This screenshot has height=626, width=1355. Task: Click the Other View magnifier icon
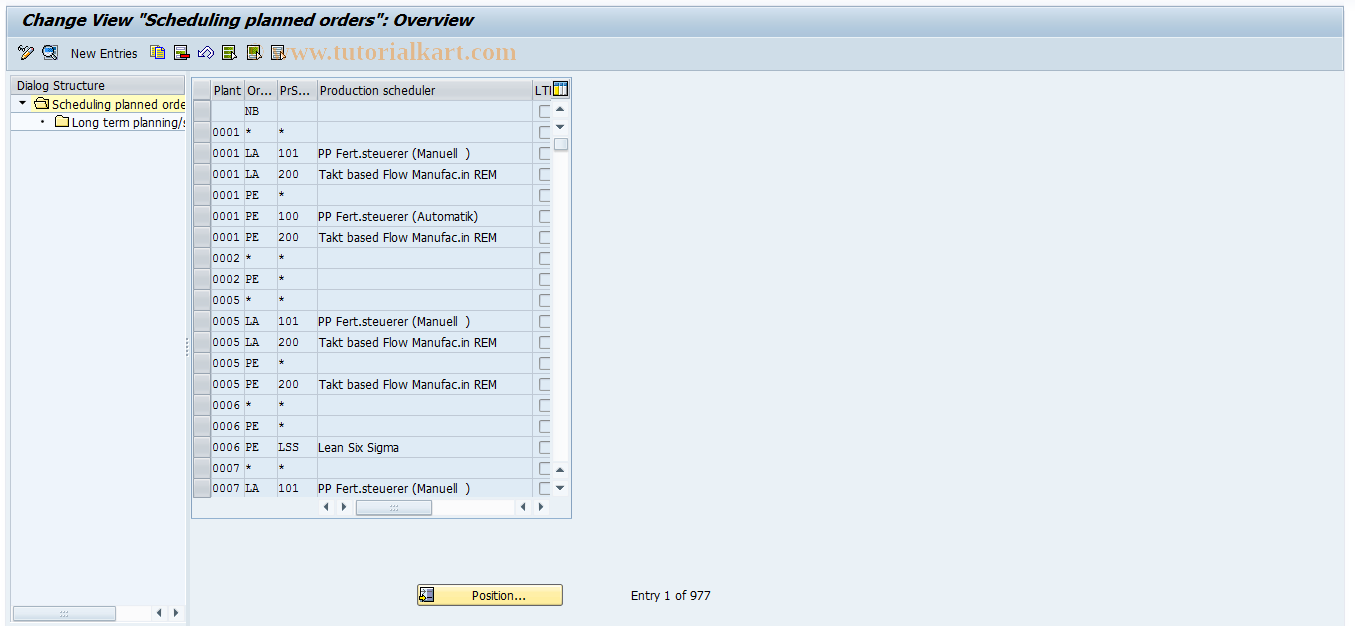[x=50, y=53]
